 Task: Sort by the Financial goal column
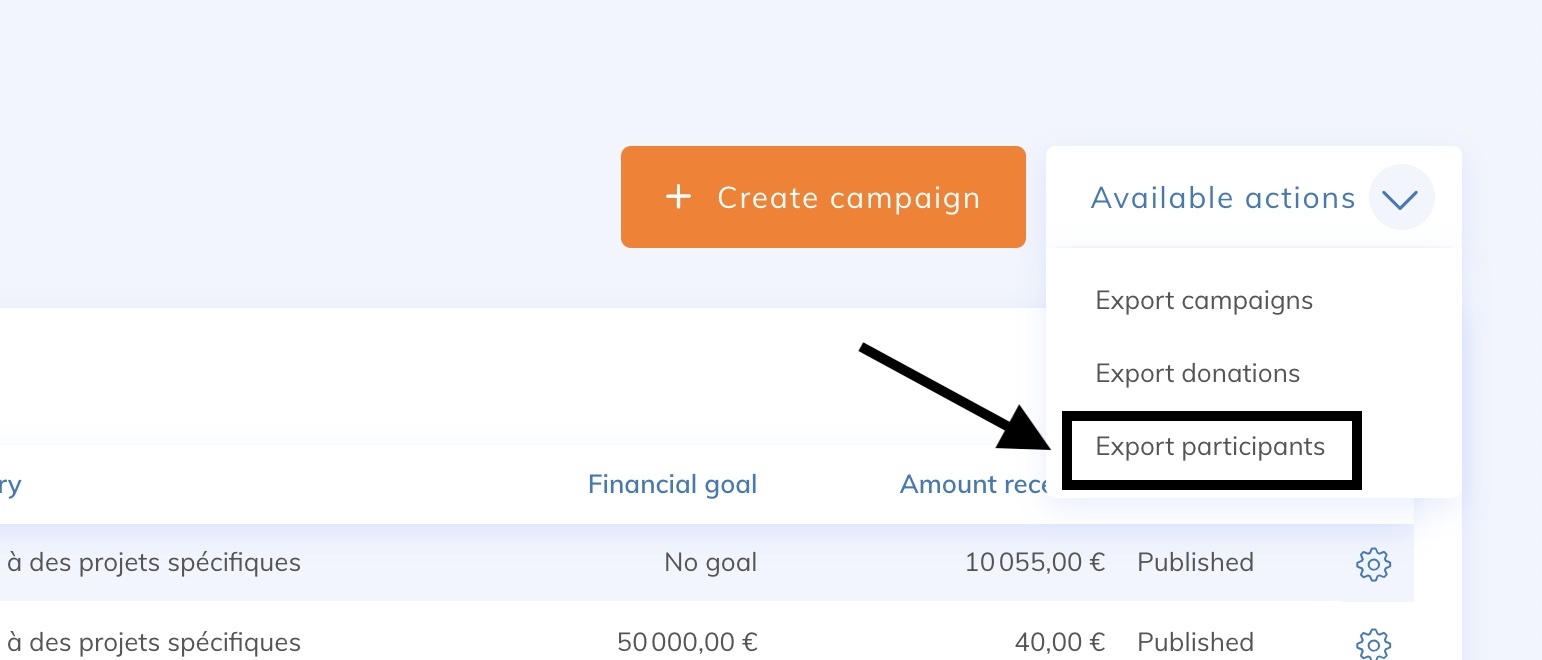pyautogui.click(x=672, y=485)
